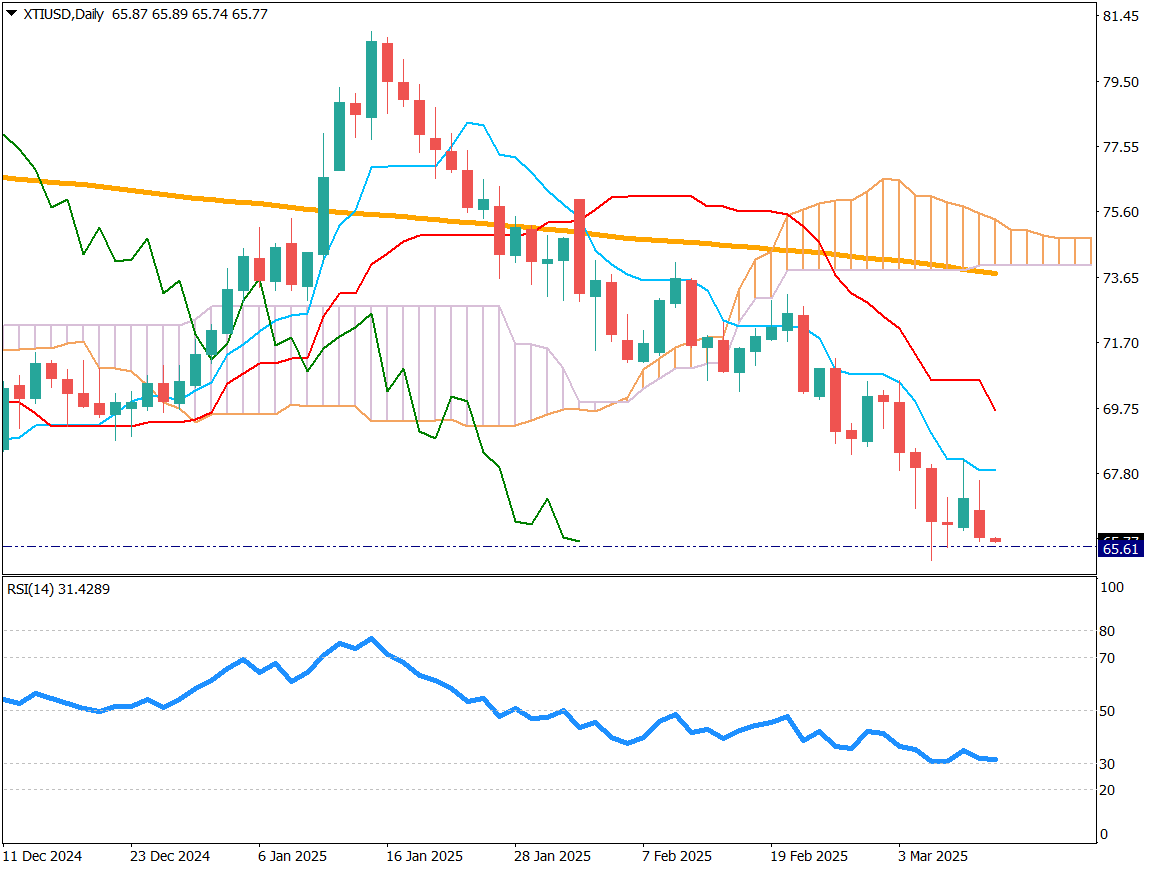Click the 65.61 current price tag

pyautogui.click(x=1119, y=549)
